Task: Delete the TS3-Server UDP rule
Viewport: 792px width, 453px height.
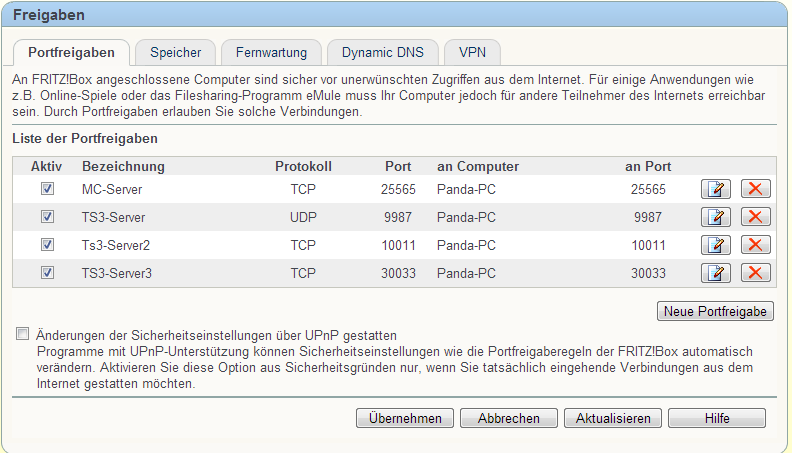Action: click(x=756, y=217)
